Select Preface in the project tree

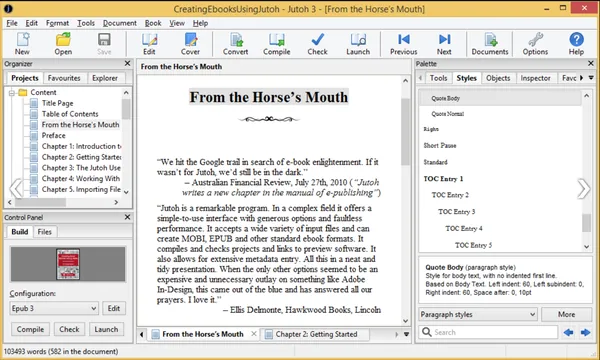(54, 135)
